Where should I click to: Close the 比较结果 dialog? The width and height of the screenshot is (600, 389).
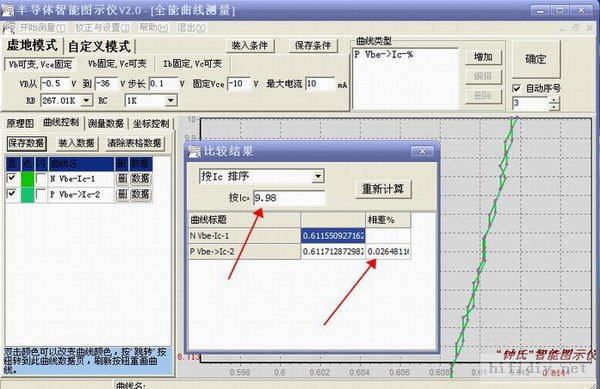[x=422, y=151]
